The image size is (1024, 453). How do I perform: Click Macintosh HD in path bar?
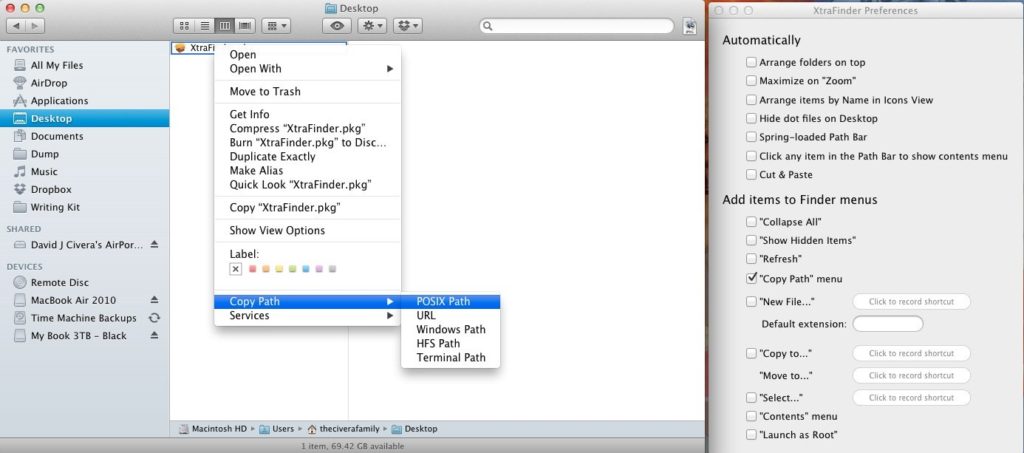[213, 429]
